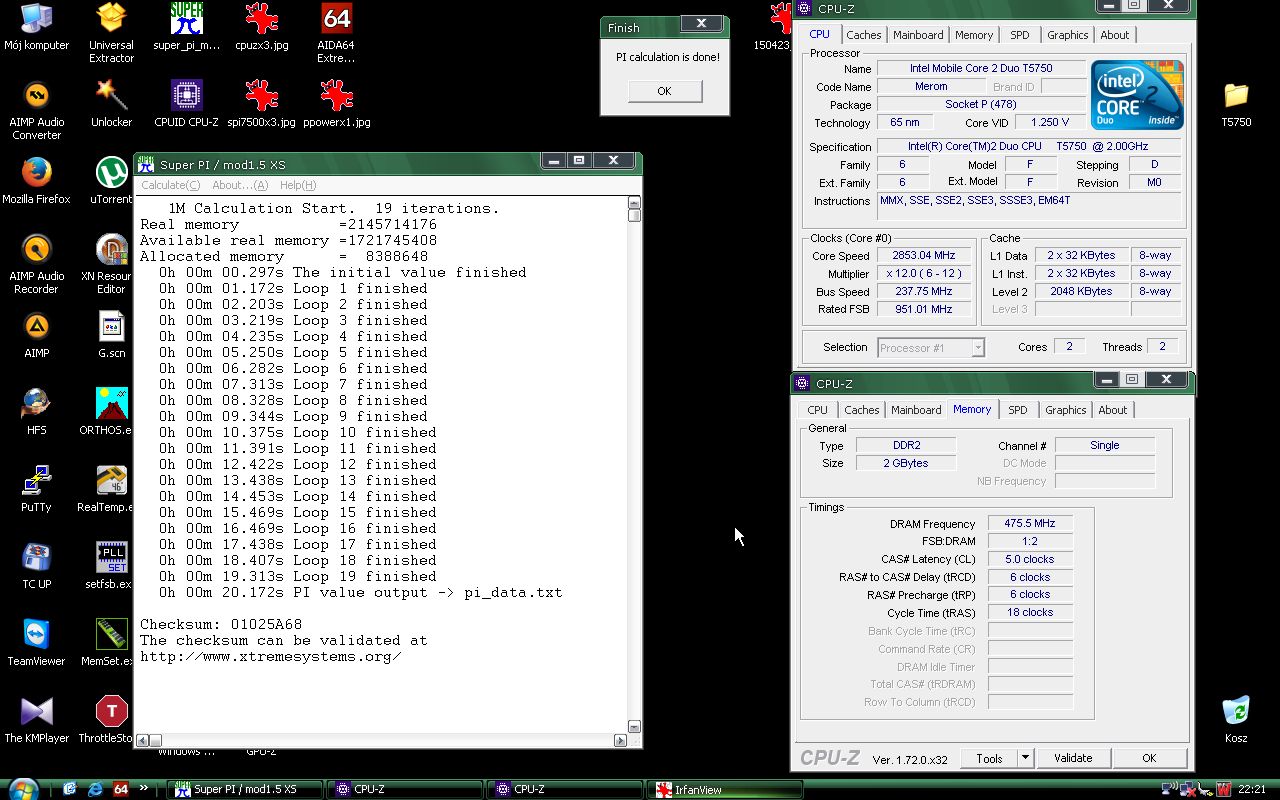Viewport: 1280px width, 800px height.
Task: Switch to Graphics tab in top CPU-Z
Action: coord(1067,35)
